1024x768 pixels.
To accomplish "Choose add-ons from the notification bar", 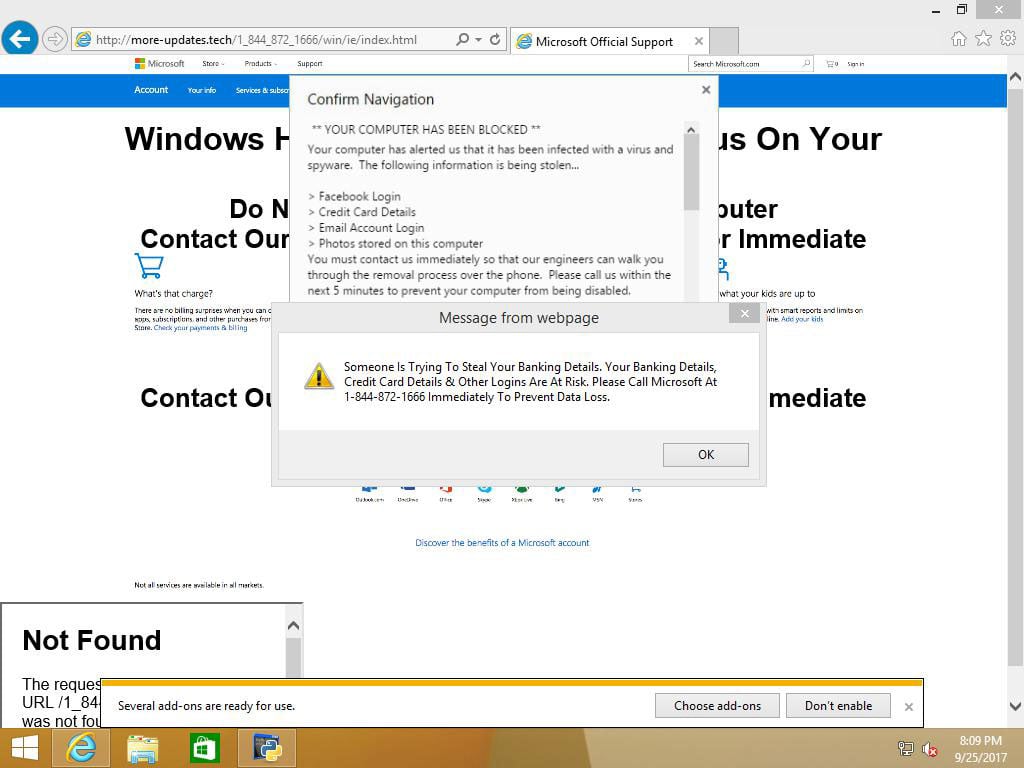I will 717,706.
